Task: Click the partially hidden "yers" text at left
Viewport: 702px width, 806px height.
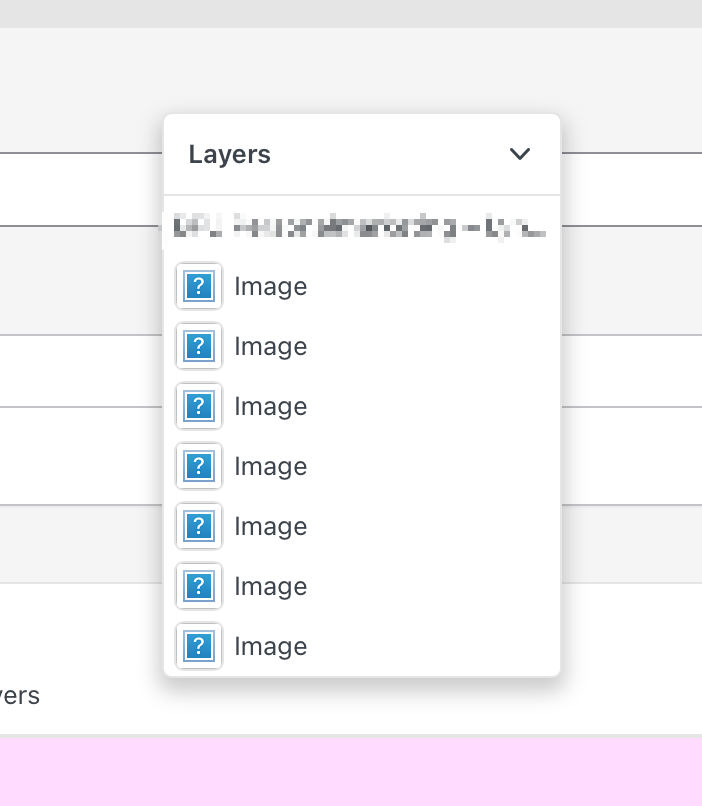Action: tap(19, 695)
